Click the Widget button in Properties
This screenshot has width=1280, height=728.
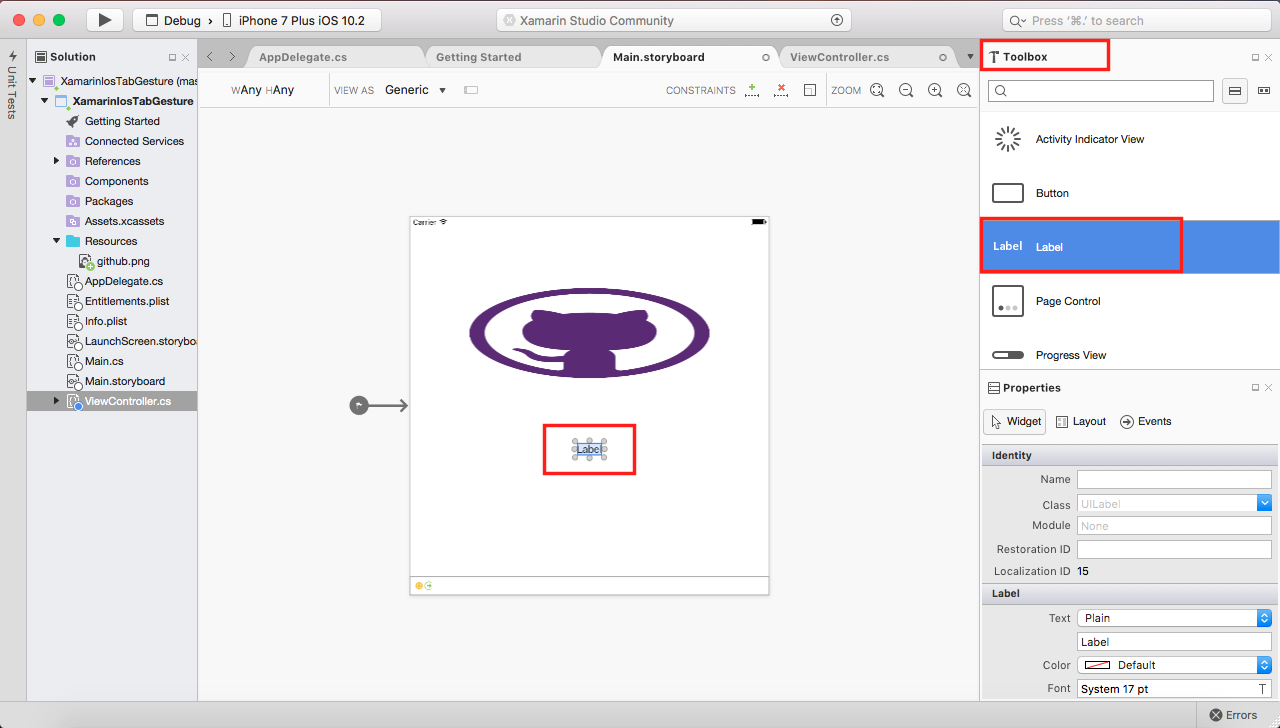(x=1014, y=421)
